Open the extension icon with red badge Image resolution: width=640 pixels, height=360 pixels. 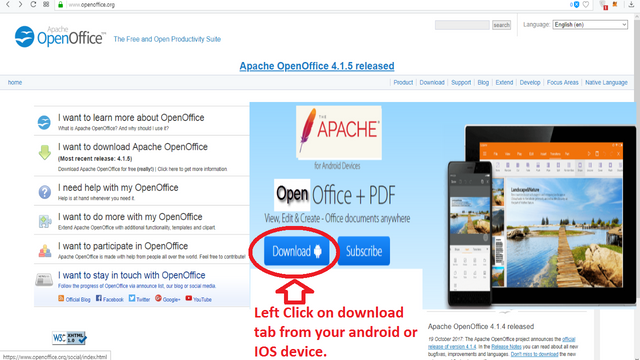603,5
